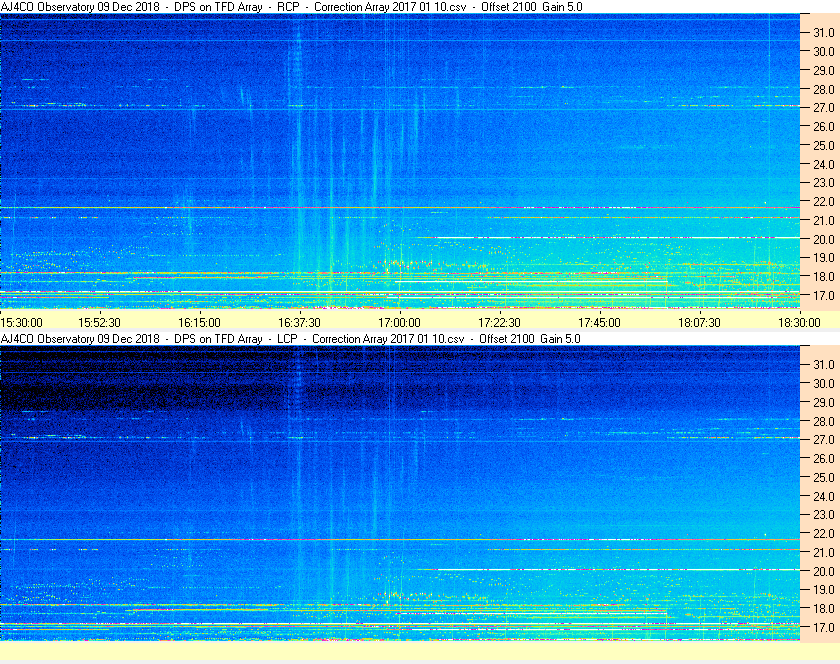Viewport: 840px width, 664px height.
Task: Select the 16:37:30 time axis label
Action: 299,323
